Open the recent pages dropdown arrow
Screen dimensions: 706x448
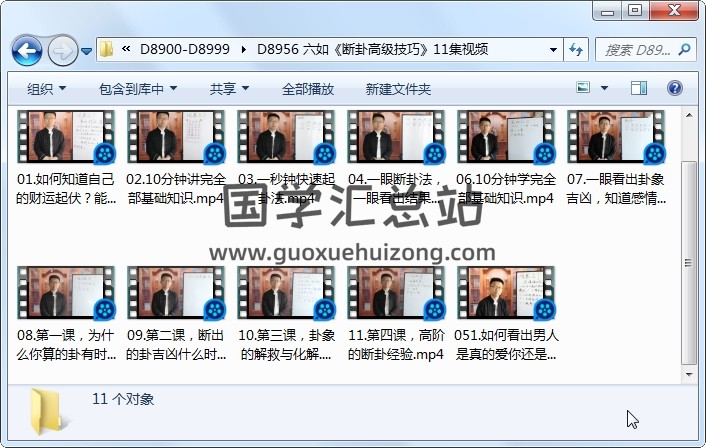click(86, 51)
